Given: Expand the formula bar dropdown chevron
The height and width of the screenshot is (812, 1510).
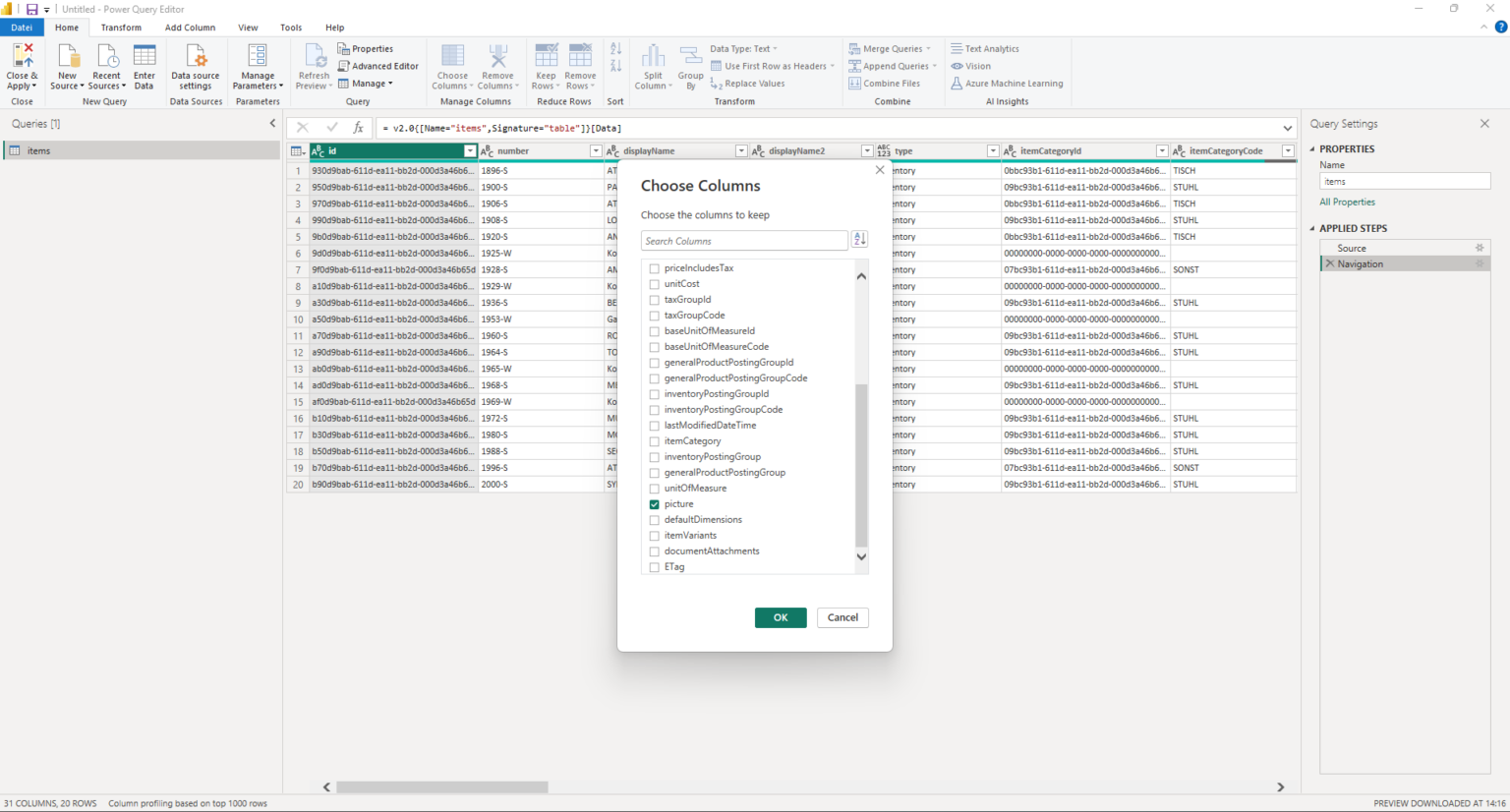Looking at the screenshot, I should [x=1287, y=127].
